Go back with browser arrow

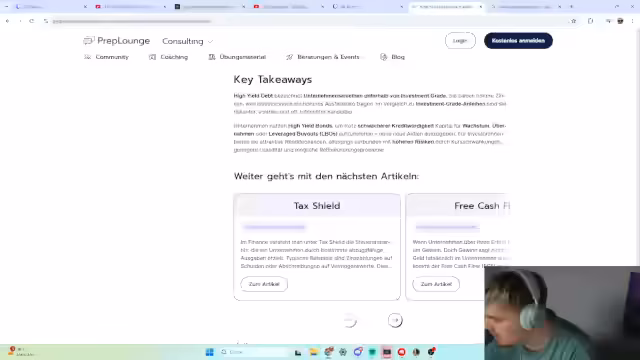point(7,21)
